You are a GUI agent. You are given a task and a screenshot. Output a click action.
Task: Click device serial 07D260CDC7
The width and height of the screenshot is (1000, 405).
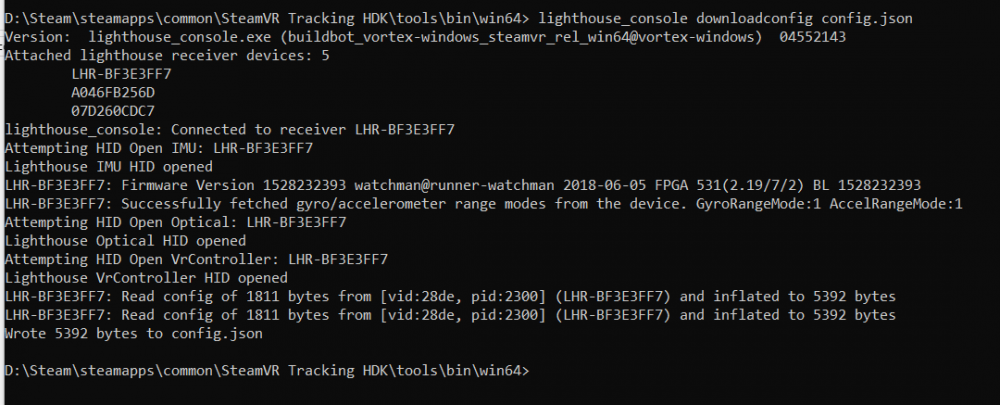pyautogui.click(x=113, y=110)
